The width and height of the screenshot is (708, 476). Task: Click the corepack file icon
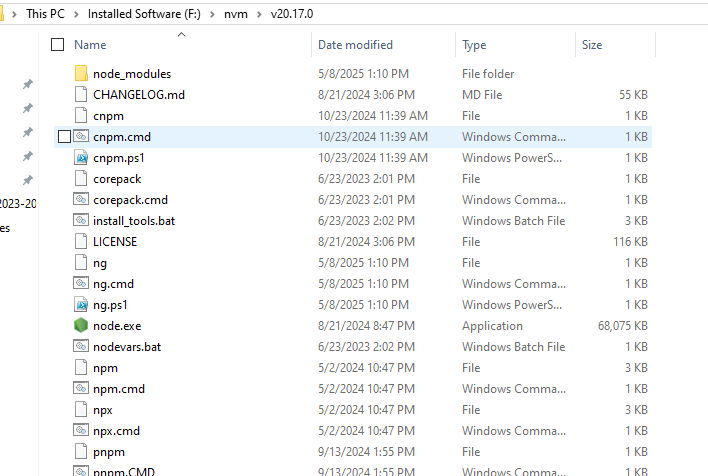point(81,178)
